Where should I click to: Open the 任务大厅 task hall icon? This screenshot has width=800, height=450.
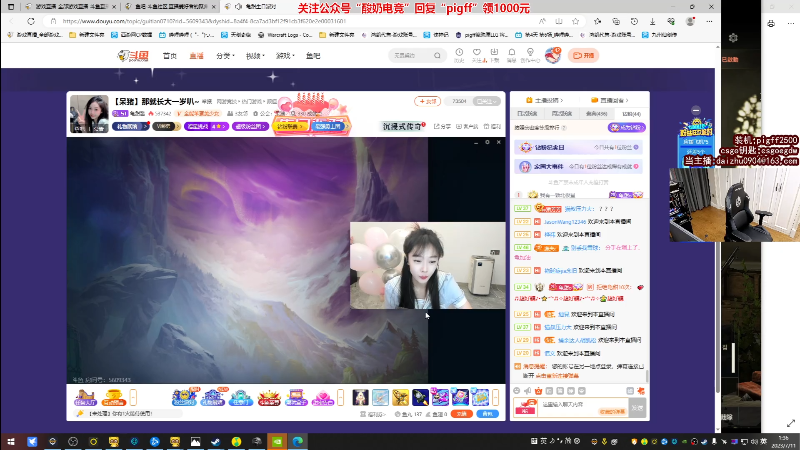(85, 397)
